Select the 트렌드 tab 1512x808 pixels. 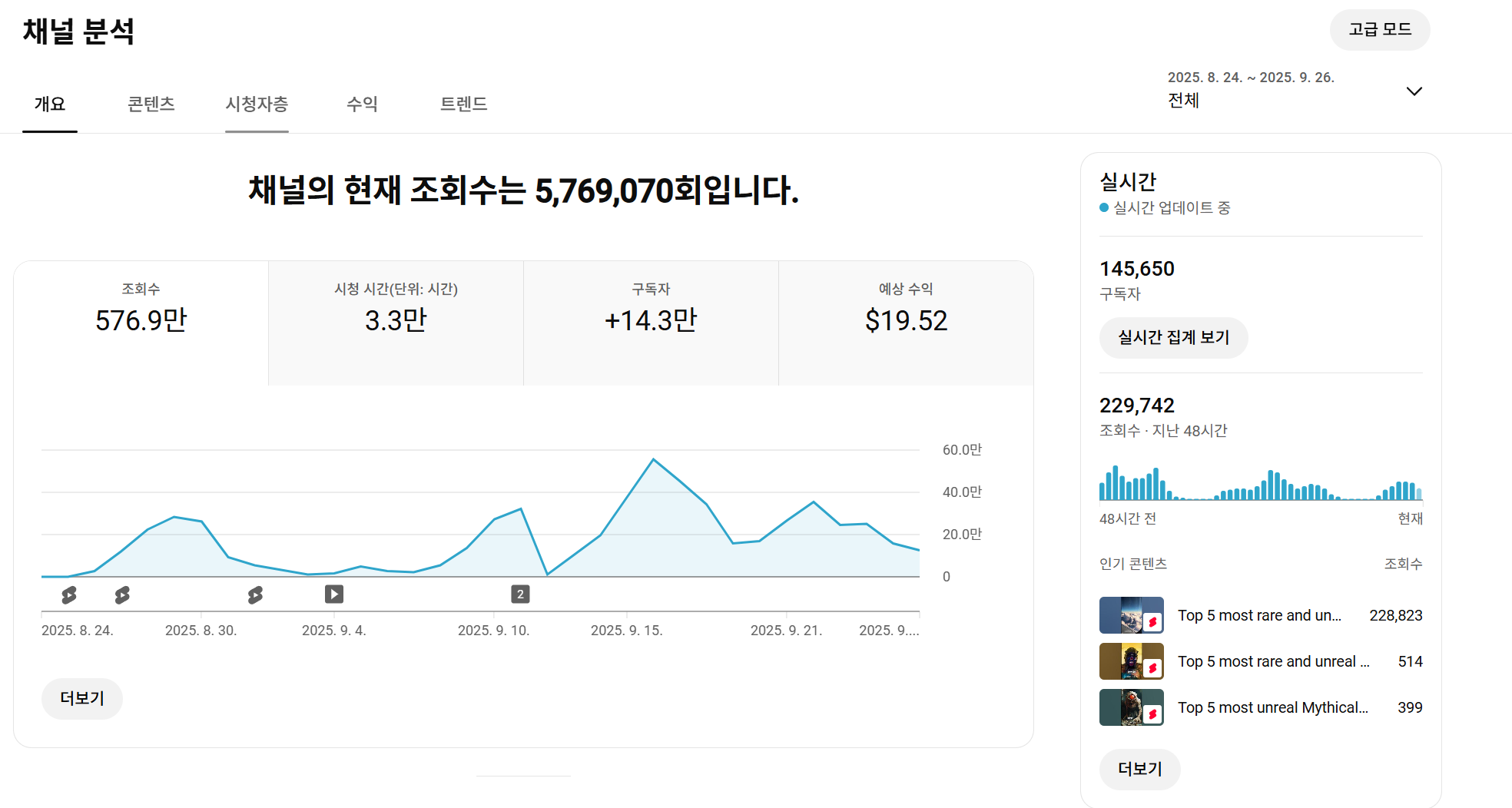point(463,104)
